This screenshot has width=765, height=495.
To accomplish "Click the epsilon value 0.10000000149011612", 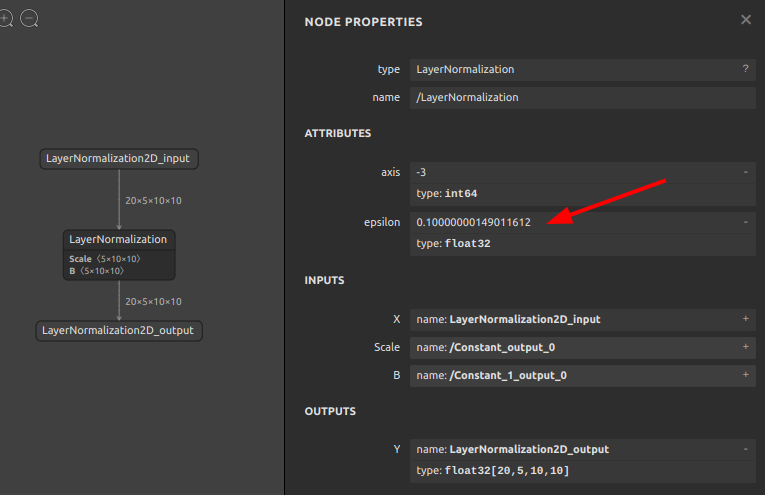I will pyautogui.click(x=474, y=222).
